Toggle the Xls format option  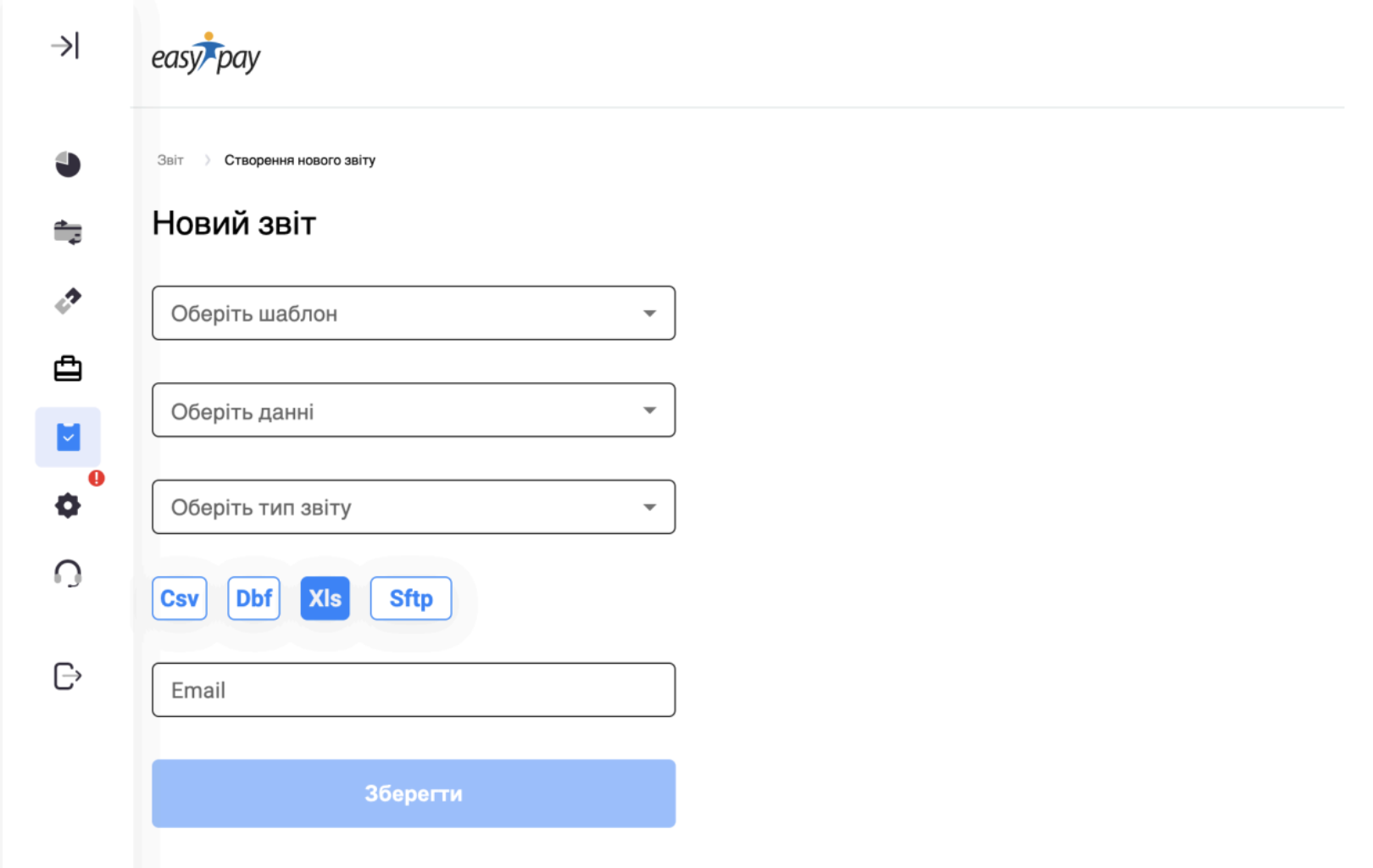click(325, 598)
